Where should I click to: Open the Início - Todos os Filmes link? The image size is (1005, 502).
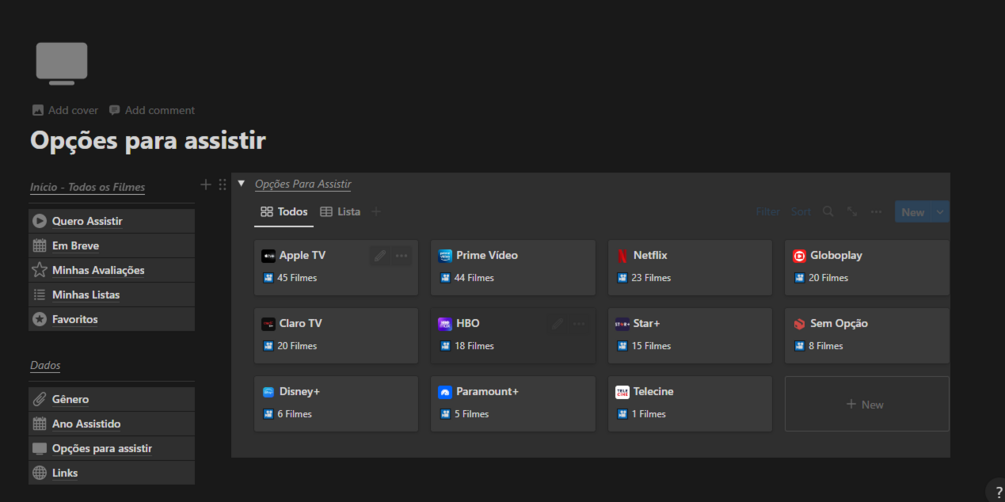[x=87, y=187]
